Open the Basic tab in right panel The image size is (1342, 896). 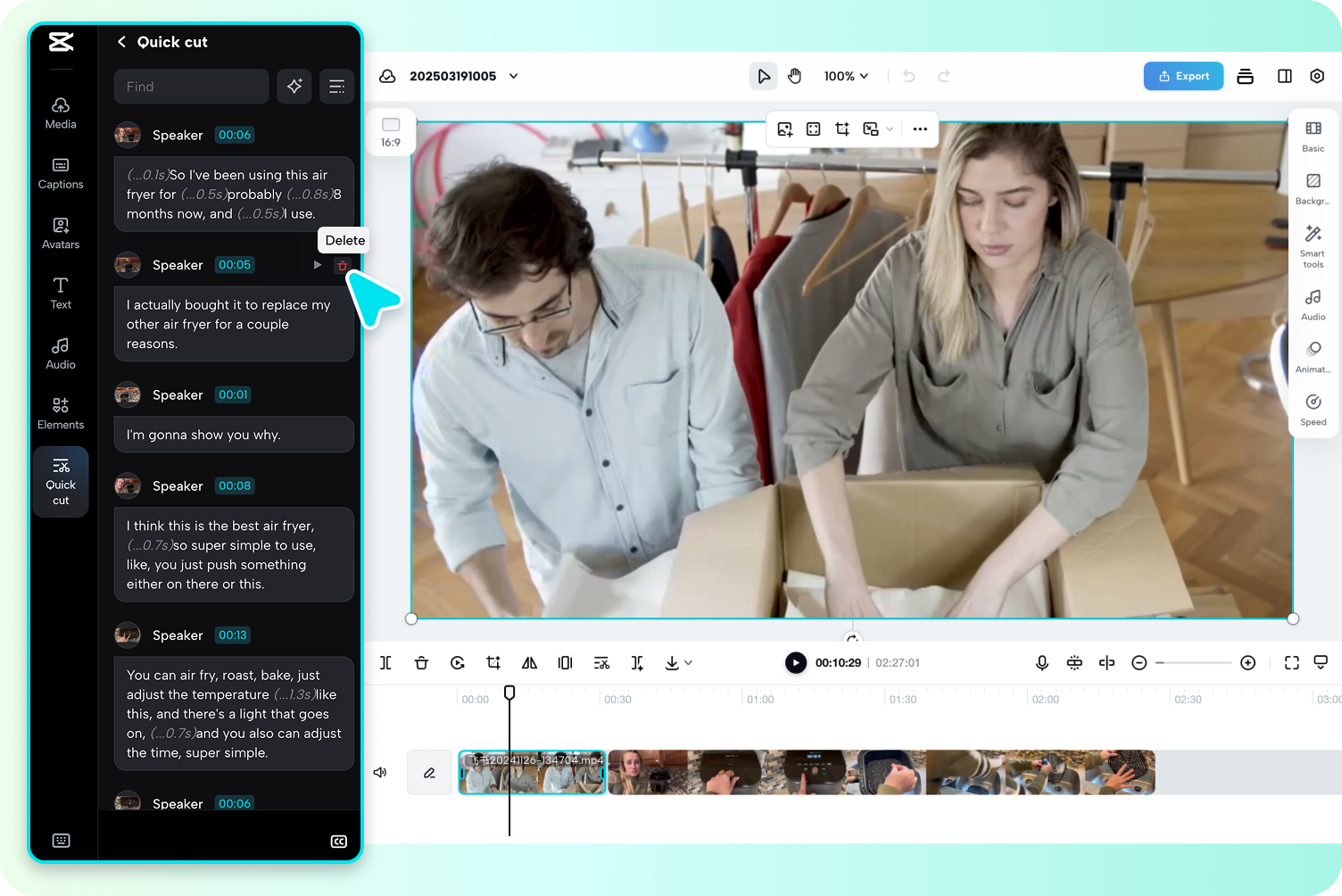(1313, 136)
